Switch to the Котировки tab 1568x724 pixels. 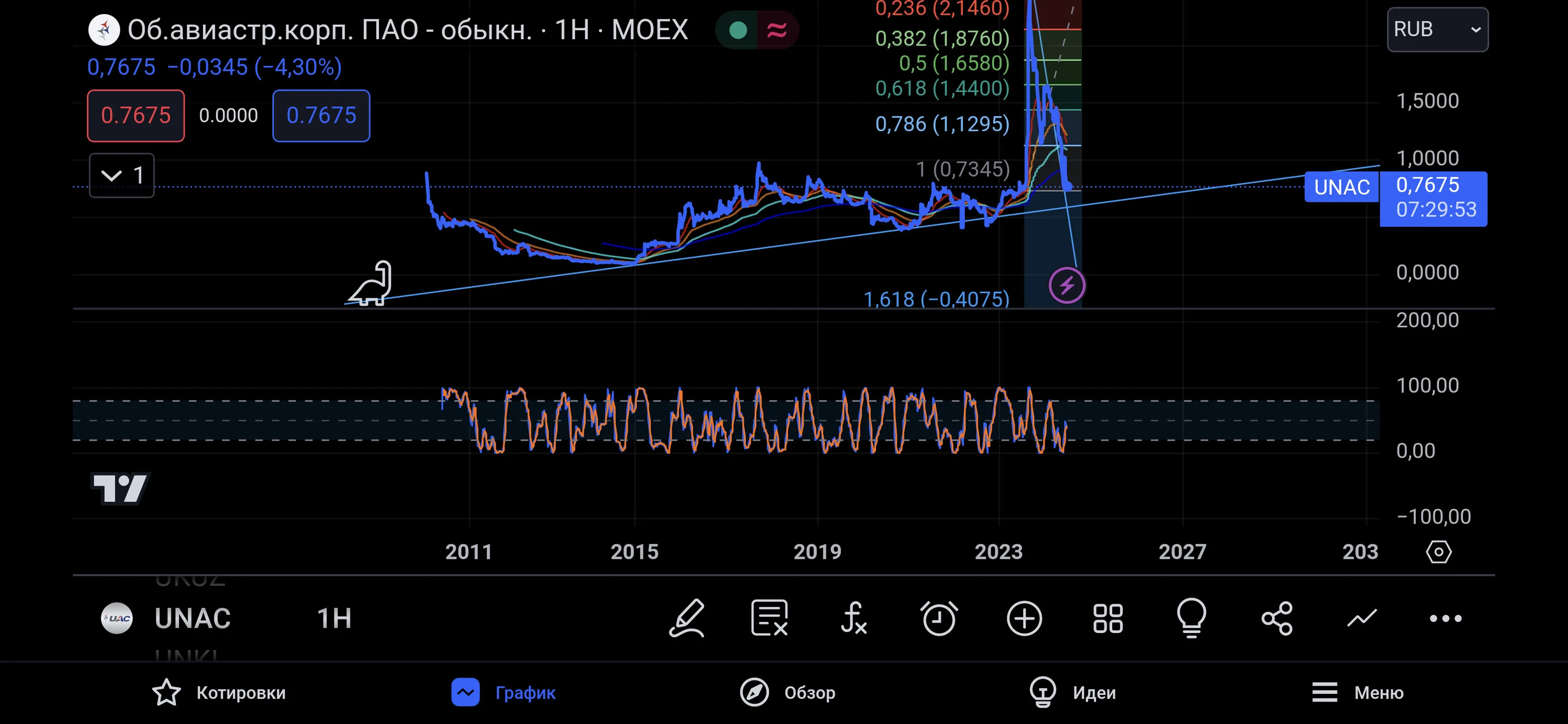[218, 692]
